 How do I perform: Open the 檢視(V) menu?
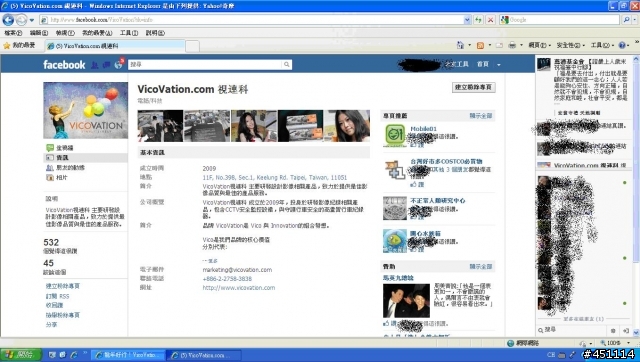pos(65,33)
